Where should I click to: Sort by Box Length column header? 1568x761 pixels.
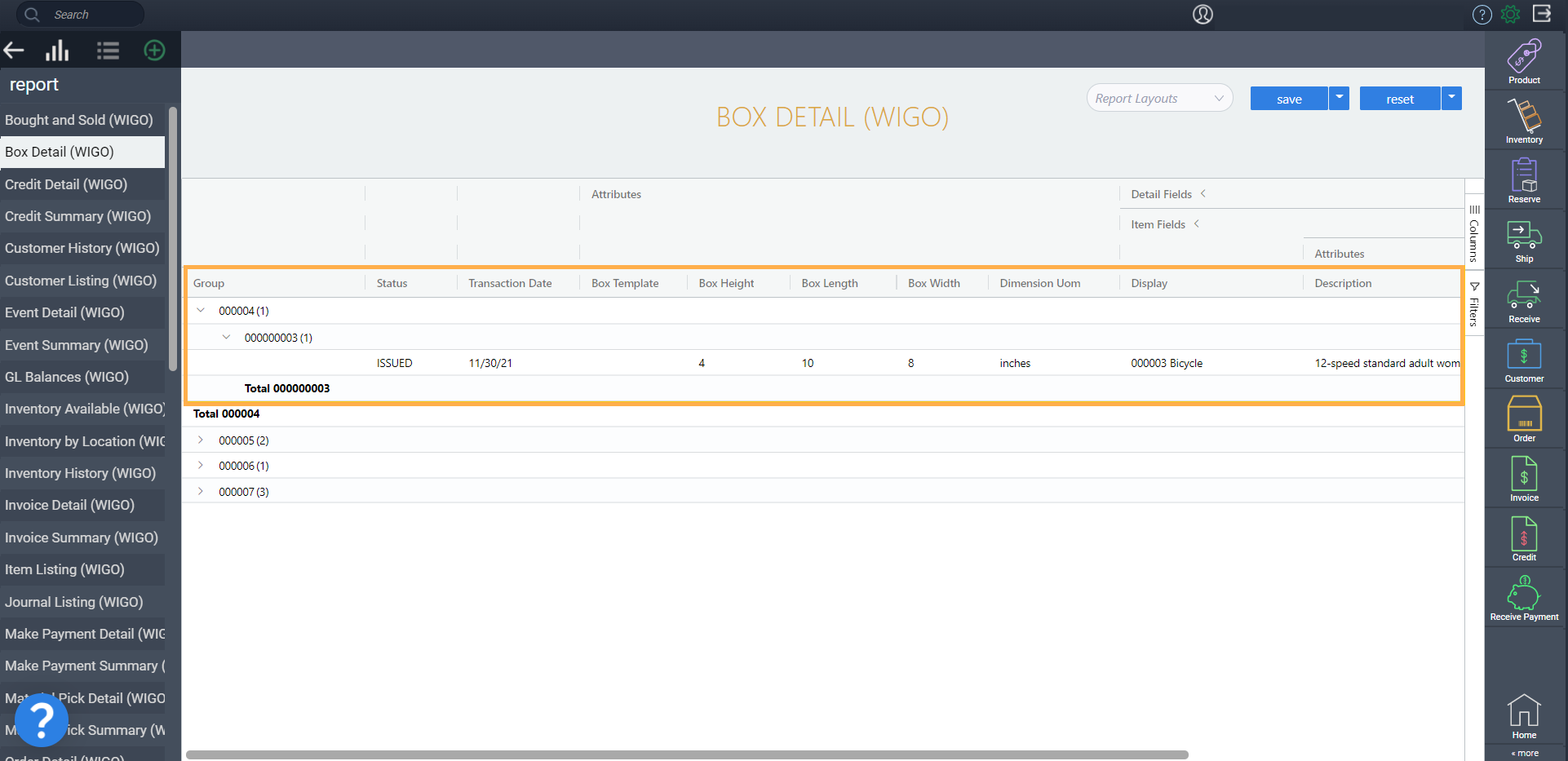(x=830, y=283)
